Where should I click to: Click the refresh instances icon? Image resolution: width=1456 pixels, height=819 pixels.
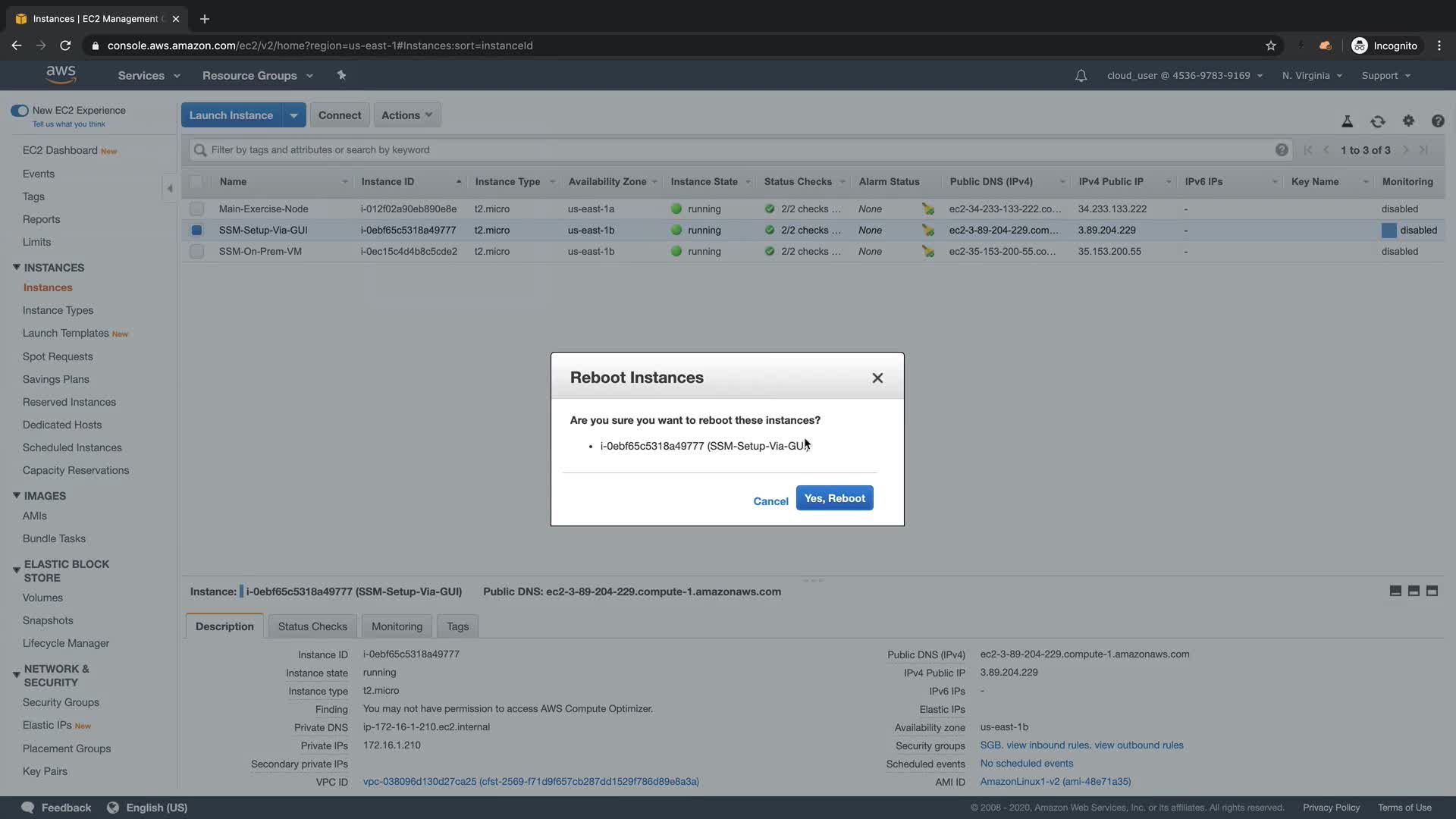(1377, 121)
